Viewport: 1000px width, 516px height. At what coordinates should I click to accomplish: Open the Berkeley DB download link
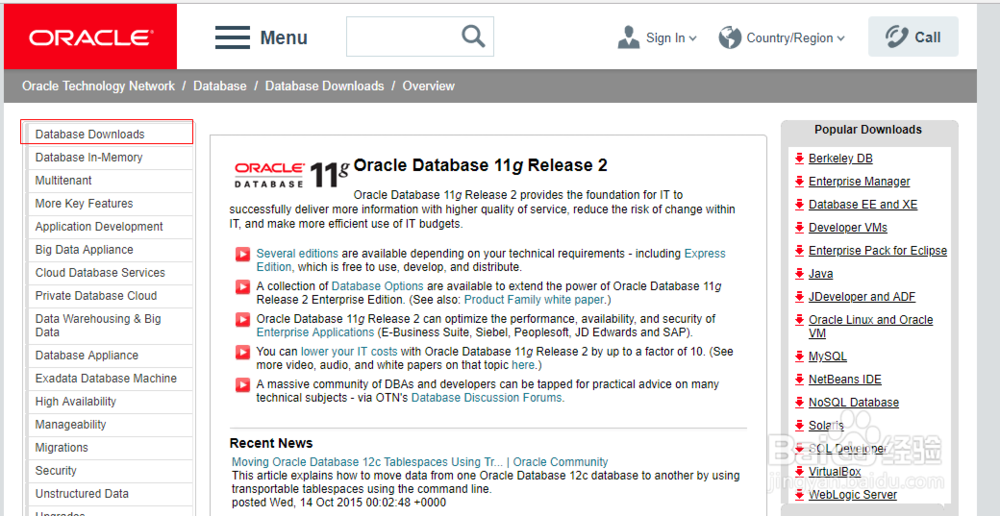841,158
